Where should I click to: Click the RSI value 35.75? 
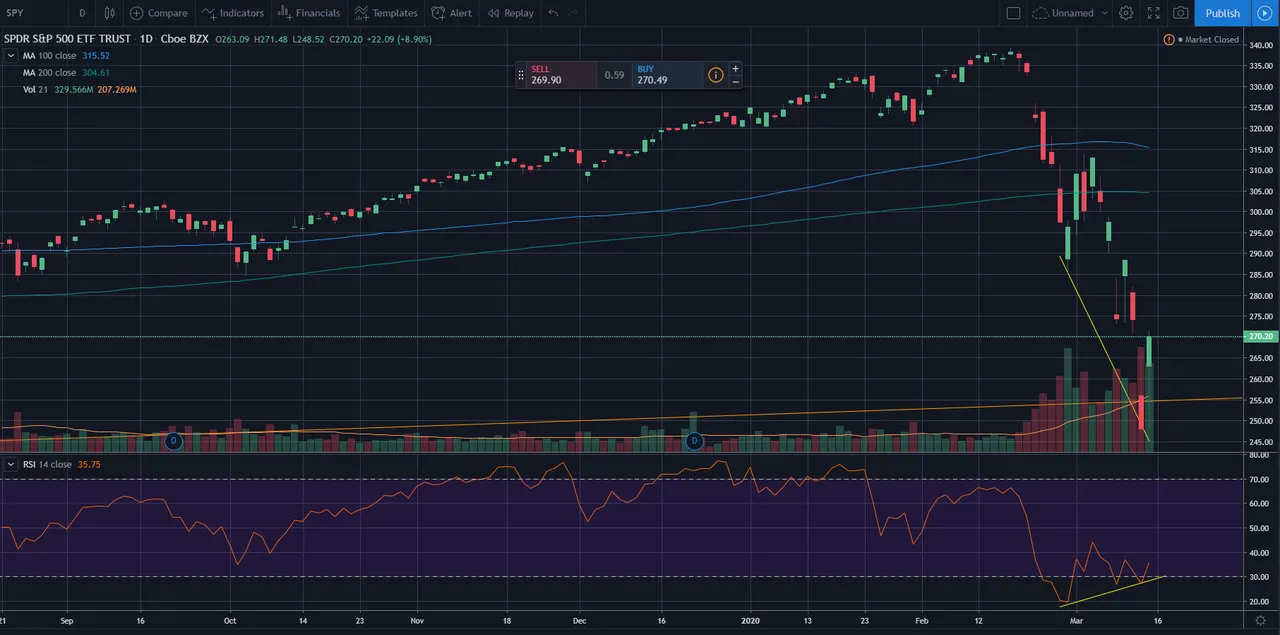[x=89, y=464]
